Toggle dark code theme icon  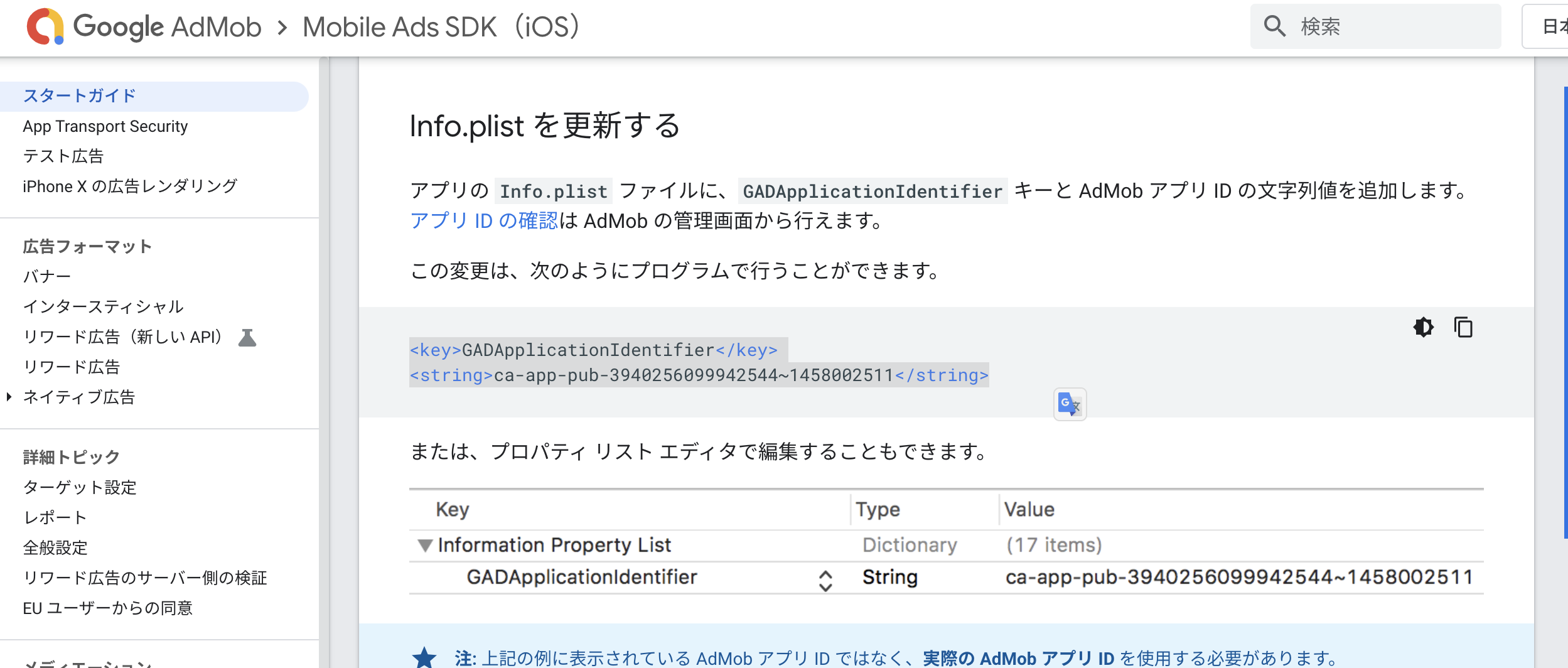coord(1423,327)
